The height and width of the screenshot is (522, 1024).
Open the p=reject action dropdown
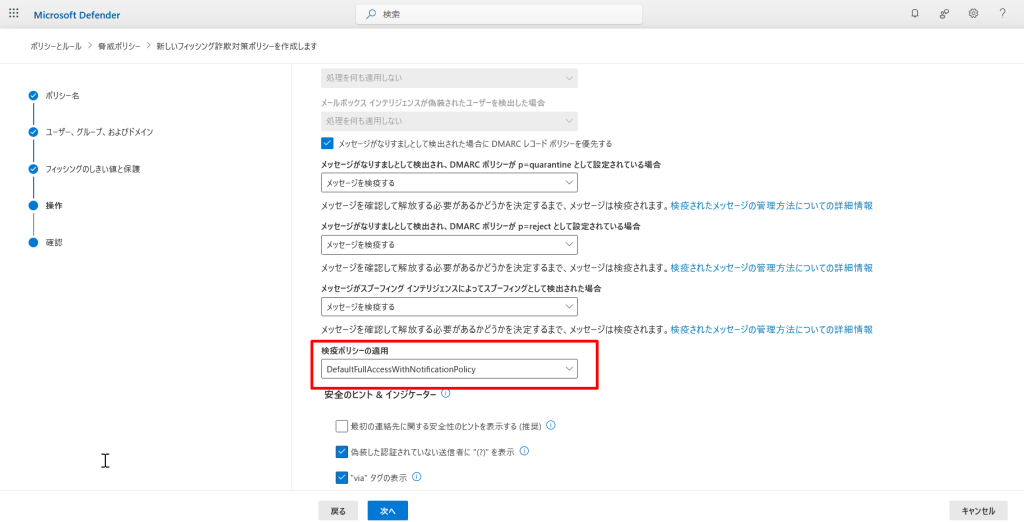click(449, 244)
